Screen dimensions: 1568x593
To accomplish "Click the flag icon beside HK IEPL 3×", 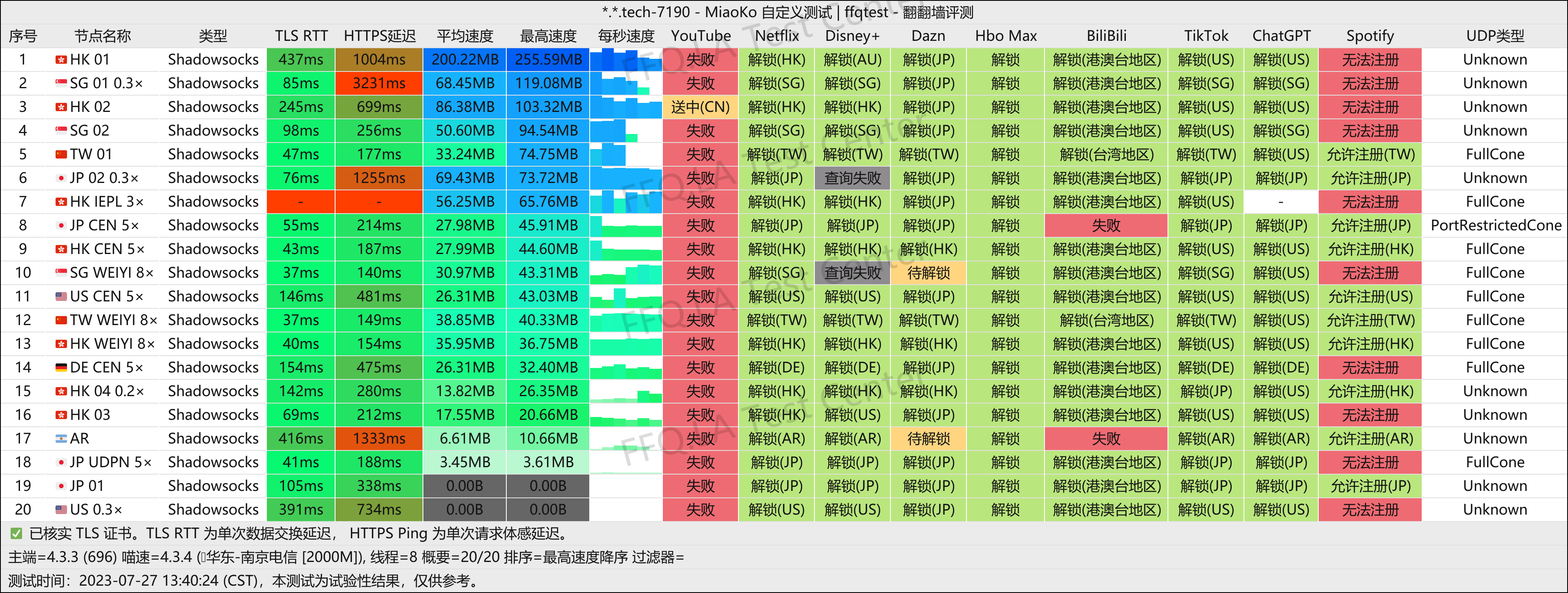I will pos(61,202).
